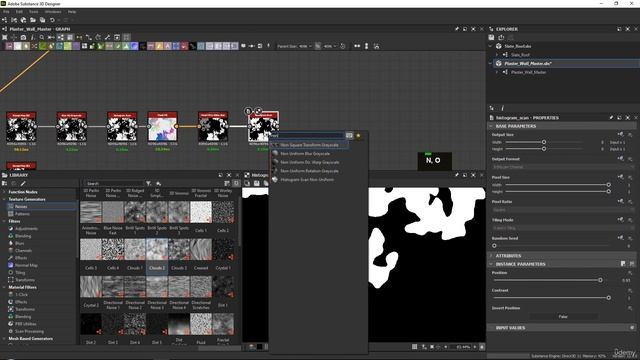640x360 pixels.
Task: Click the filter funnel icon in Library
Action: [x=149, y=184]
